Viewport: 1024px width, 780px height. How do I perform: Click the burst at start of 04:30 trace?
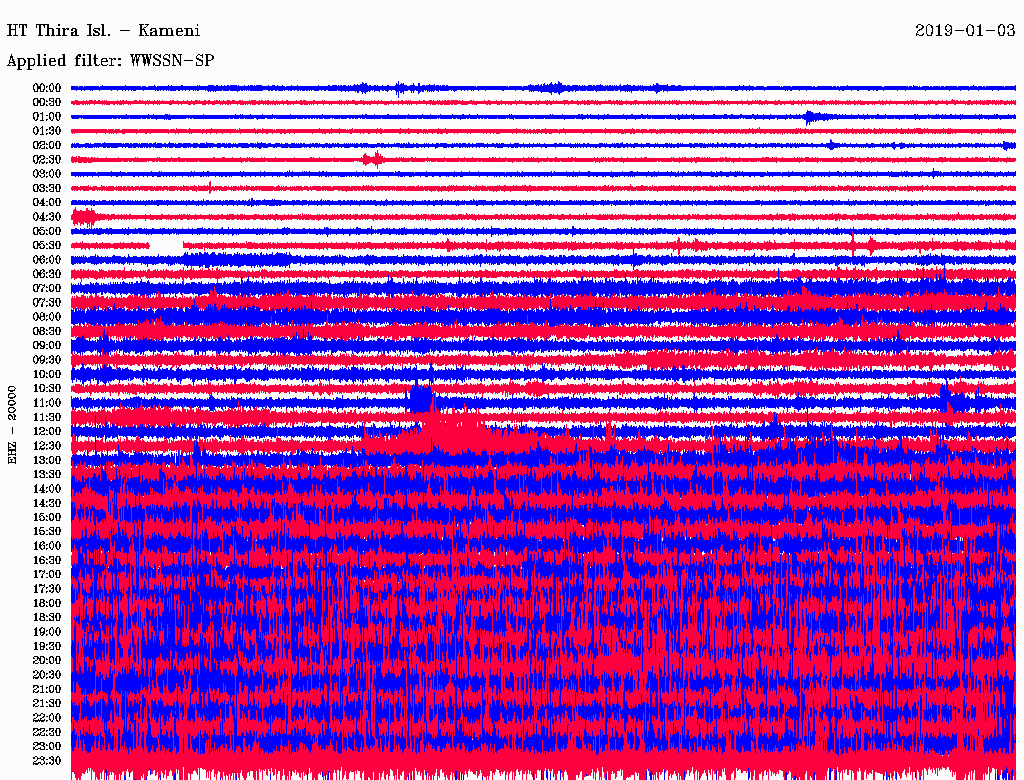click(x=84, y=217)
